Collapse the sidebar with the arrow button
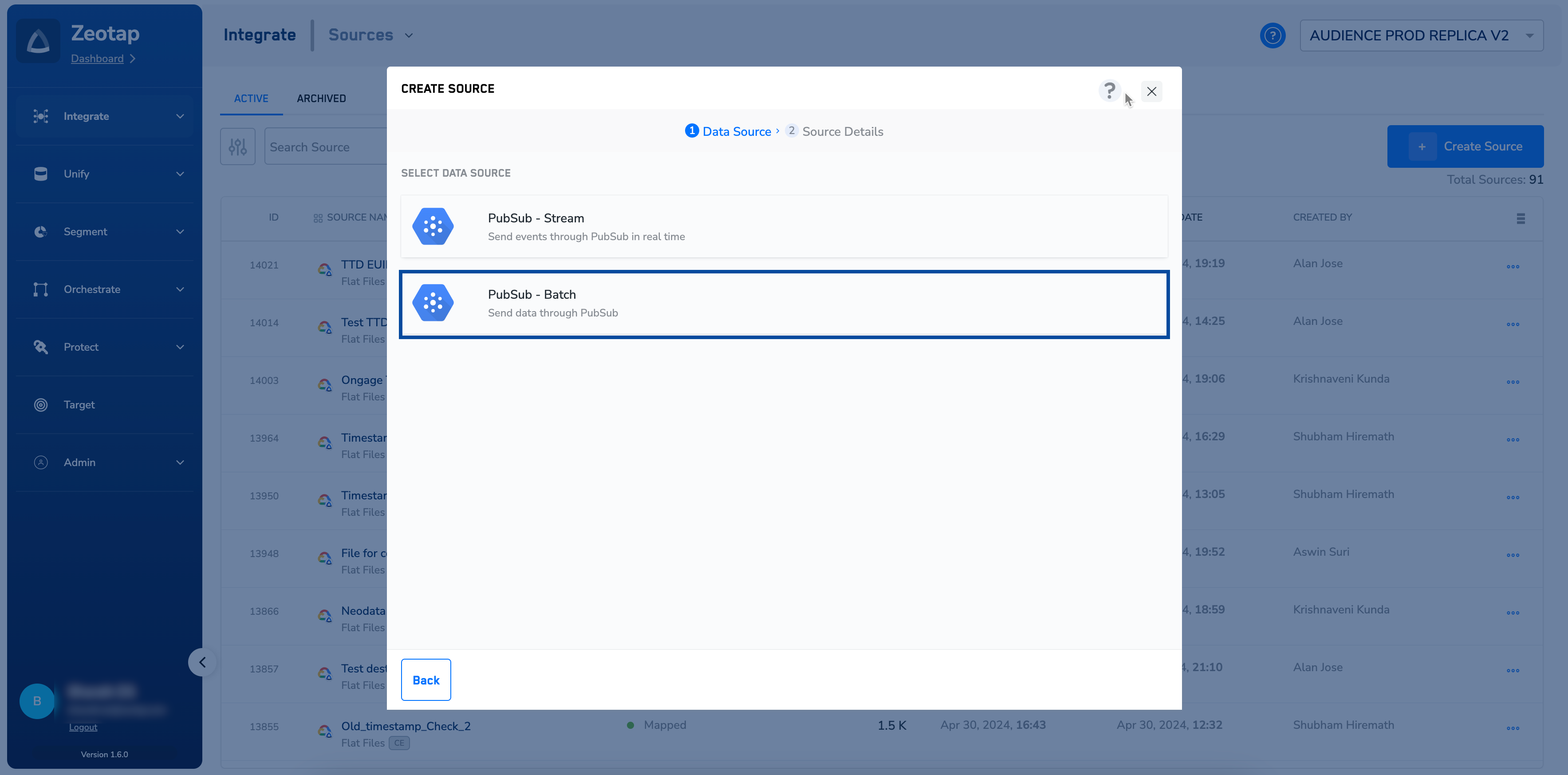This screenshot has width=1568, height=775. tap(202, 662)
